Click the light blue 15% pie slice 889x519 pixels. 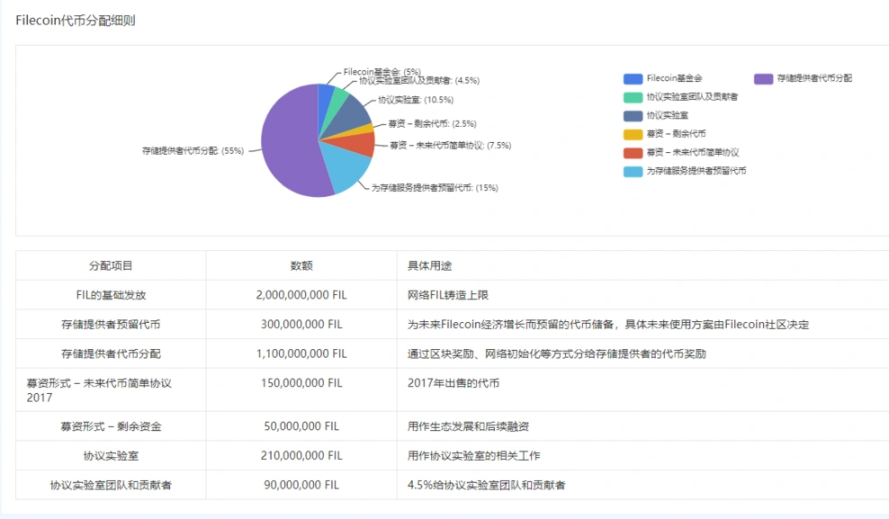tap(347, 167)
